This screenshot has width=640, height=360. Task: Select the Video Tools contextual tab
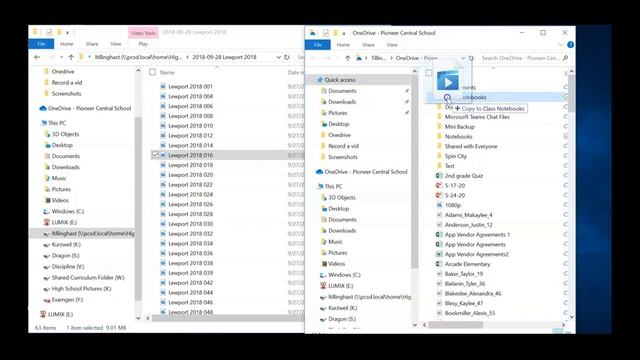[143, 33]
